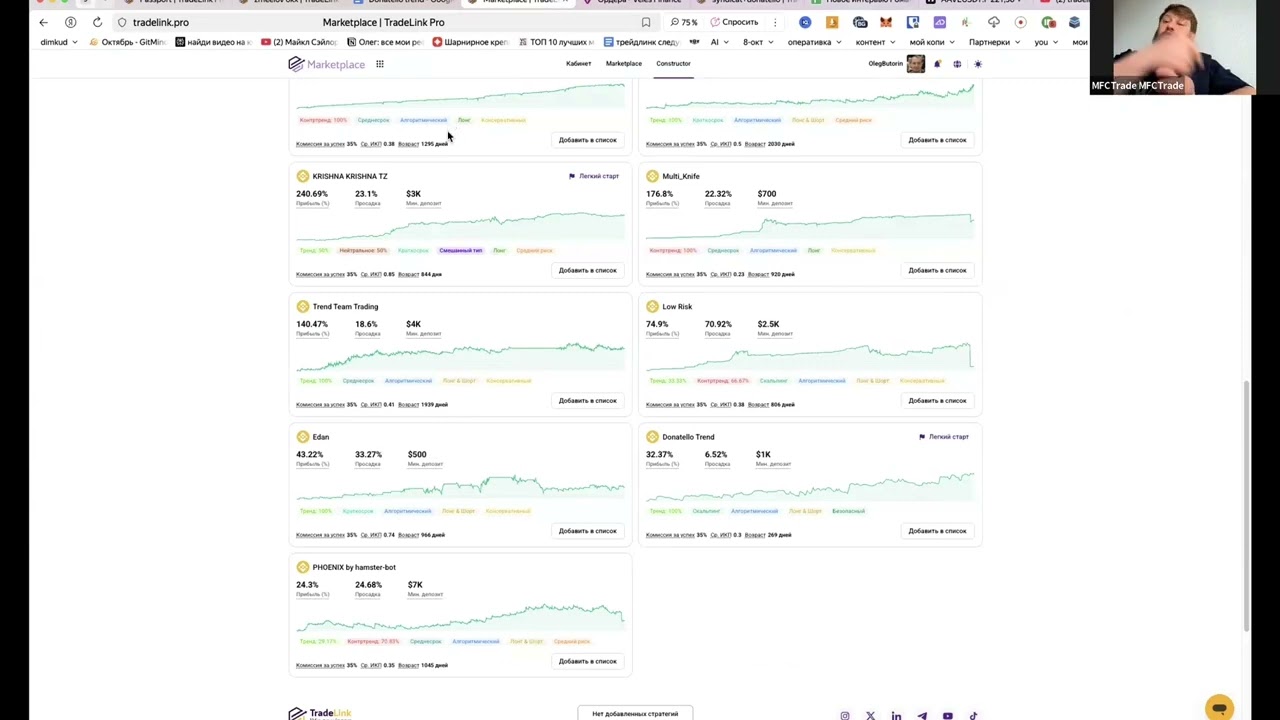Open Instagram icon in footer
The image size is (1280, 720).
click(845, 716)
